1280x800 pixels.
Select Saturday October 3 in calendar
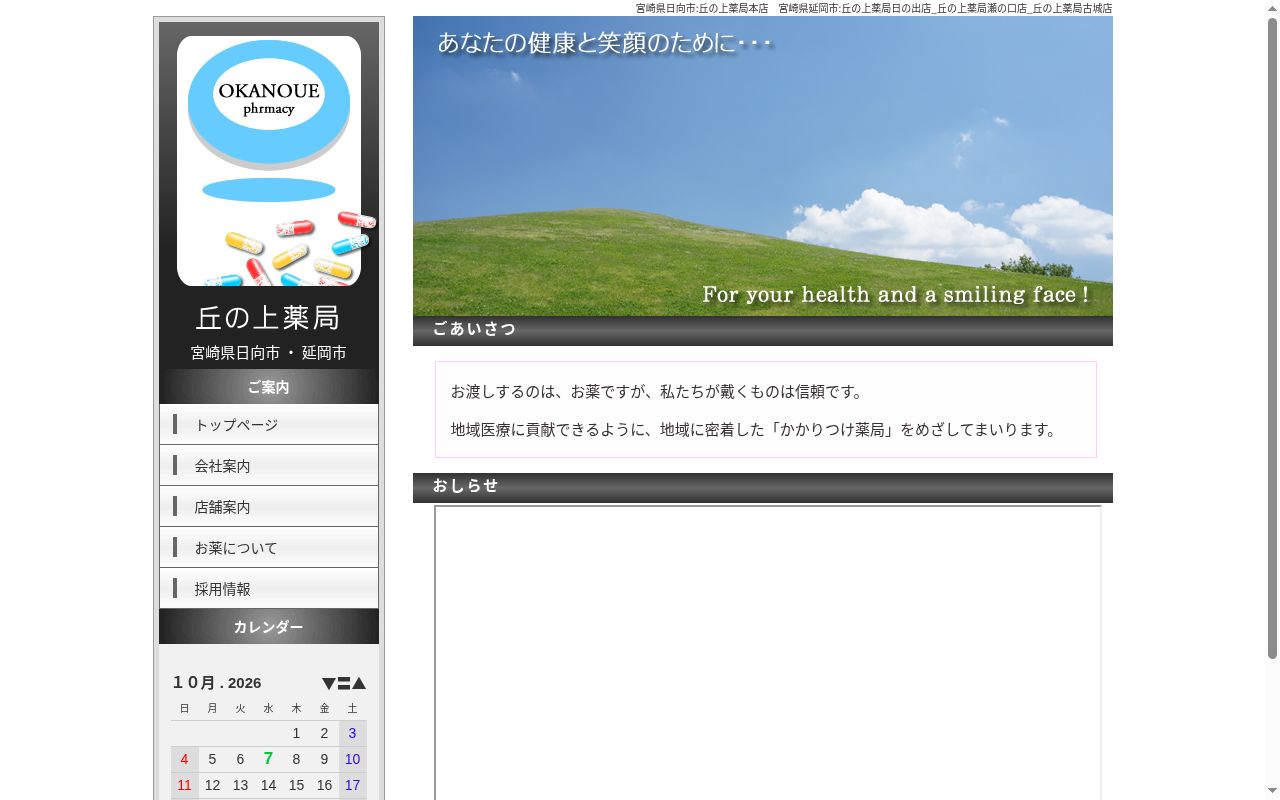coord(352,733)
